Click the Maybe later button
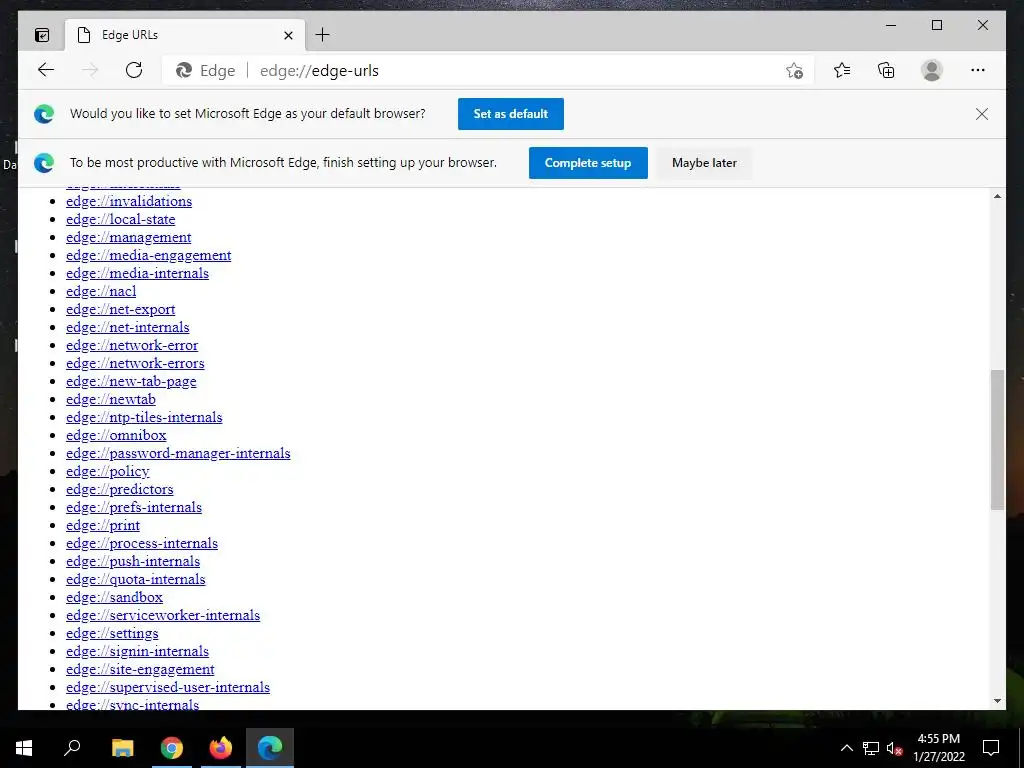 (704, 163)
